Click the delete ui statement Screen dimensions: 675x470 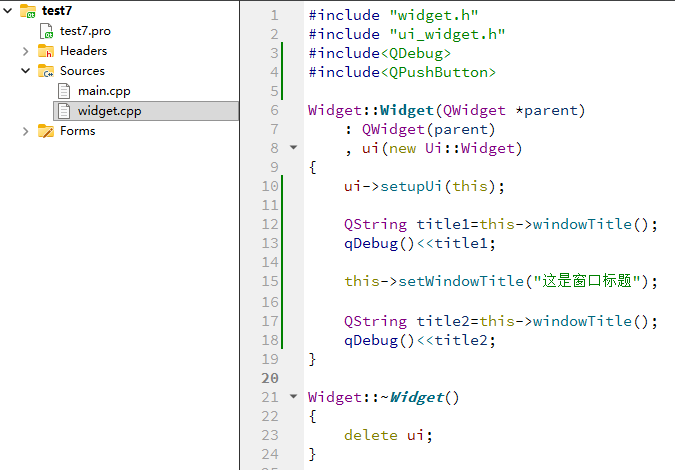(388, 435)
